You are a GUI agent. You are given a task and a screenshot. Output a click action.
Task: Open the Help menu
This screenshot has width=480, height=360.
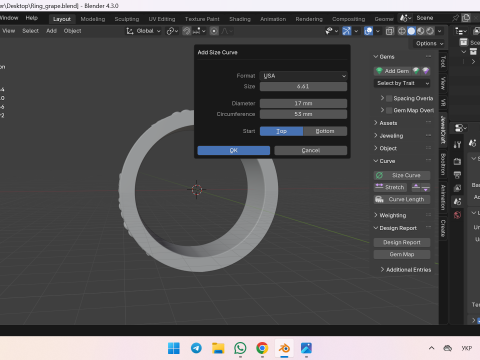[x=32, y=18]
